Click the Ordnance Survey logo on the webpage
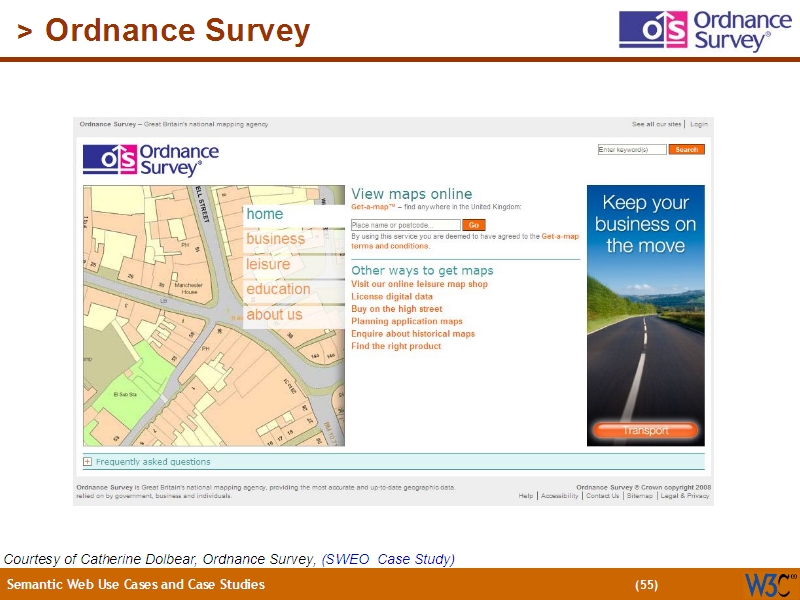The height and width of the screenshot is (600, 800). tap(151, 160)
